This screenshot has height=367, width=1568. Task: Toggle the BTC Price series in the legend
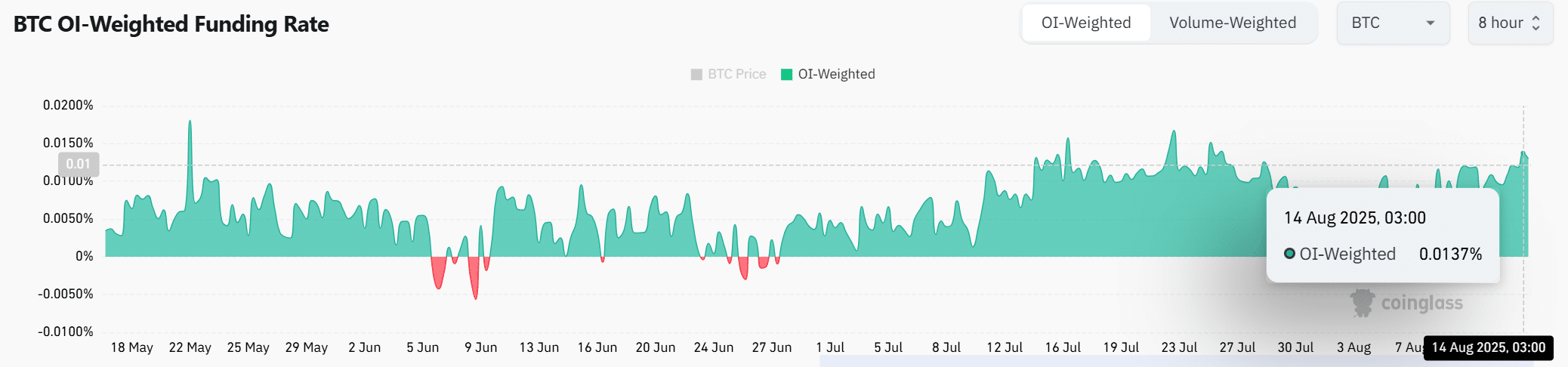[736, 74]
